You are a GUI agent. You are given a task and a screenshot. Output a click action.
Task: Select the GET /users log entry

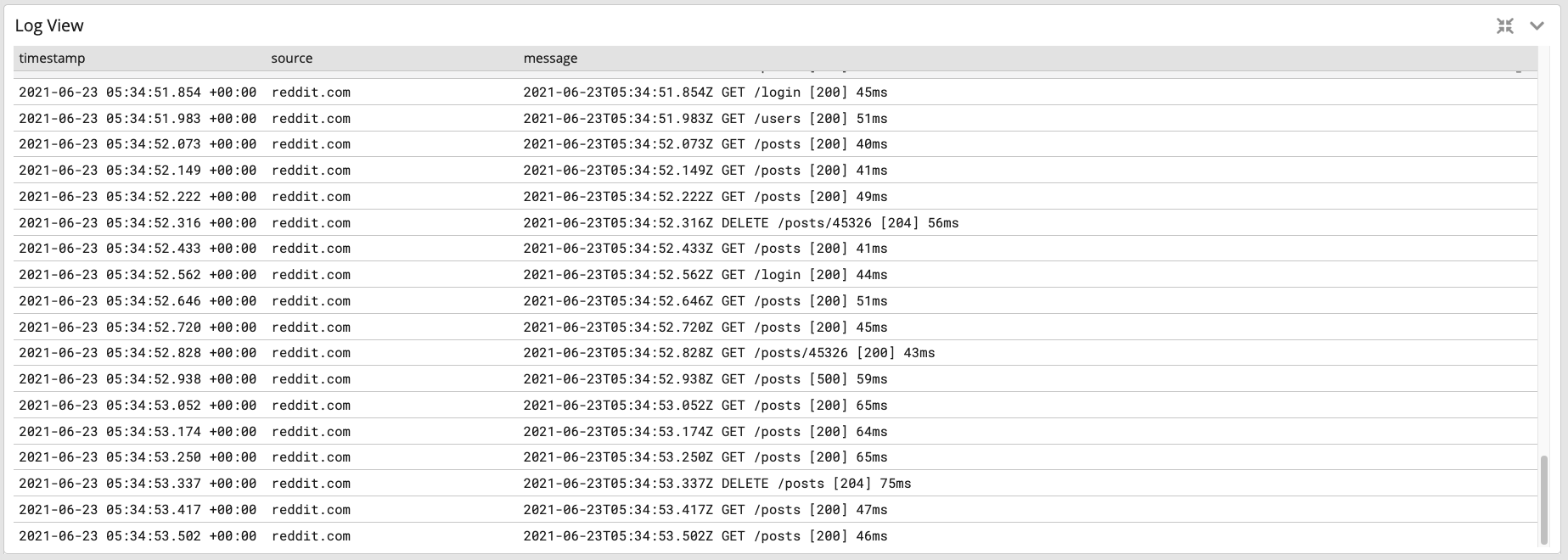(x=705, y=118)
